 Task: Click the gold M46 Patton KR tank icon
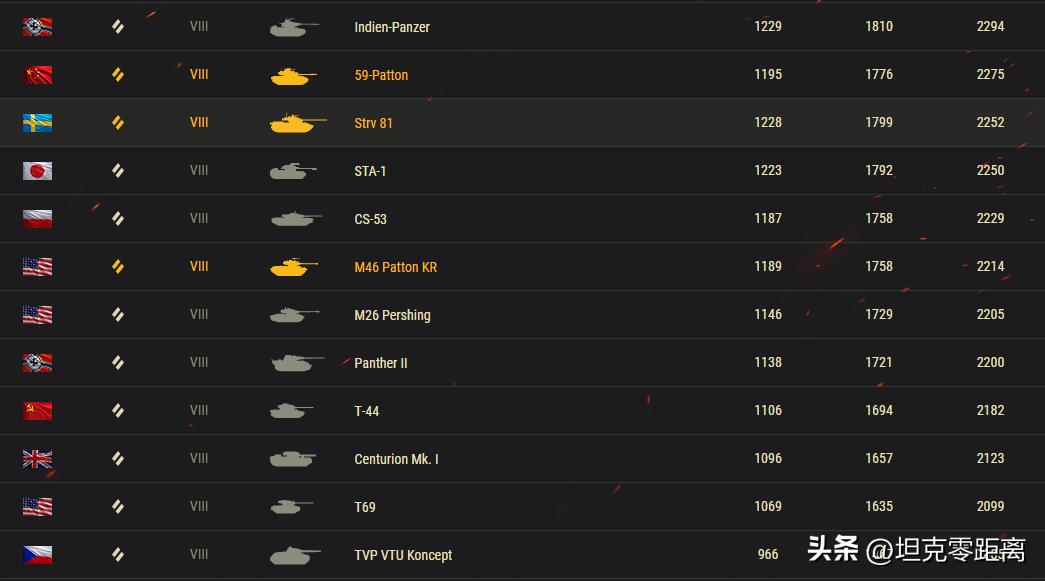[294, 267]
